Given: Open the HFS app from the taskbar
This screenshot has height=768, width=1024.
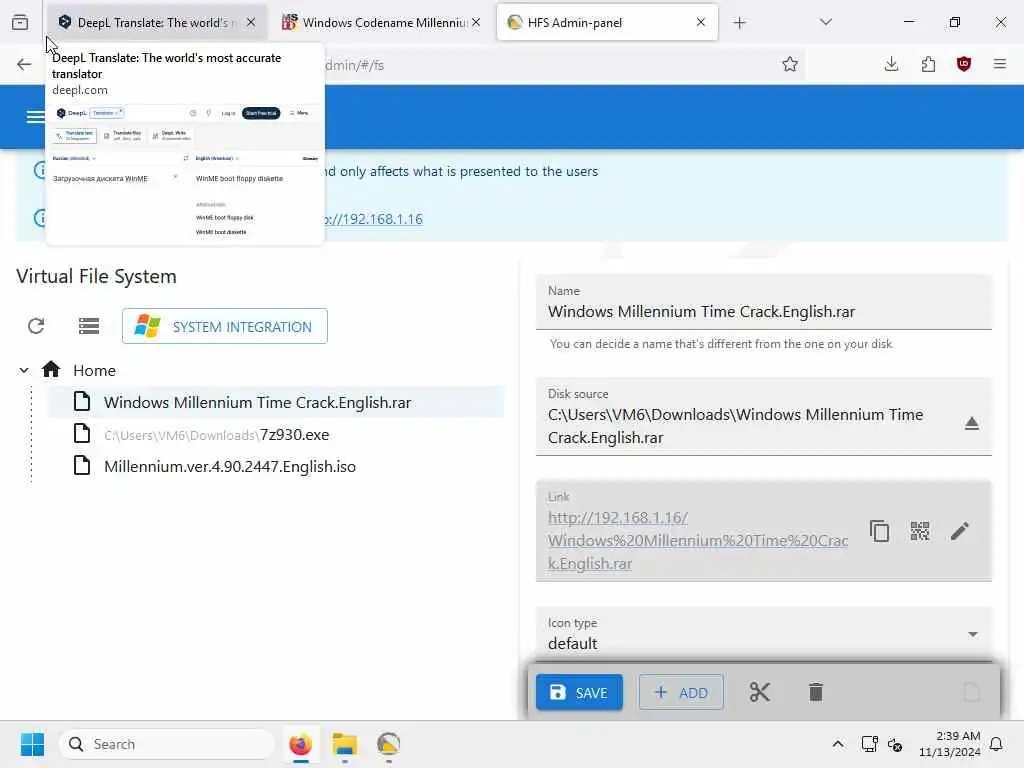Looking at the screenshot, I should coord(389,744).
